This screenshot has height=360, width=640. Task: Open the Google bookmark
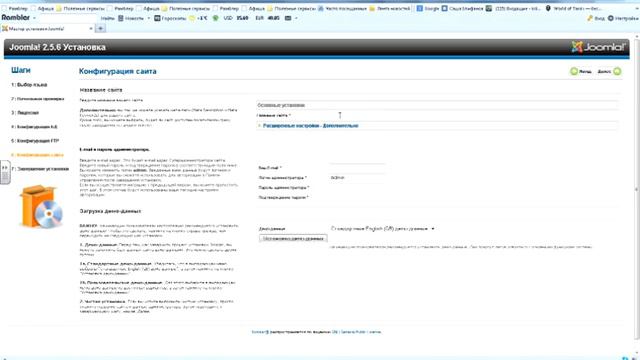(x=427, y=8)
